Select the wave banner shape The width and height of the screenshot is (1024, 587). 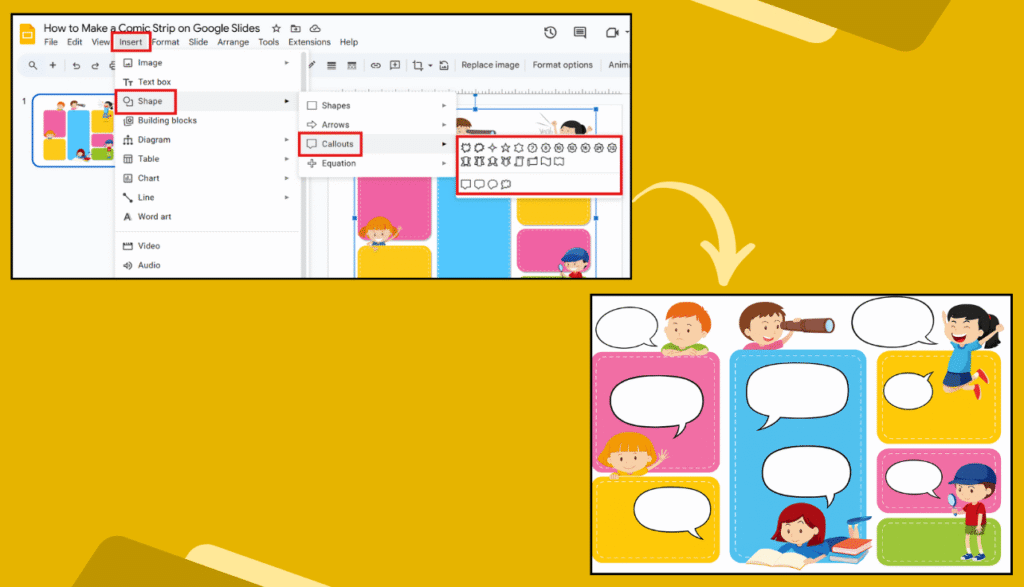coord(546,161)
